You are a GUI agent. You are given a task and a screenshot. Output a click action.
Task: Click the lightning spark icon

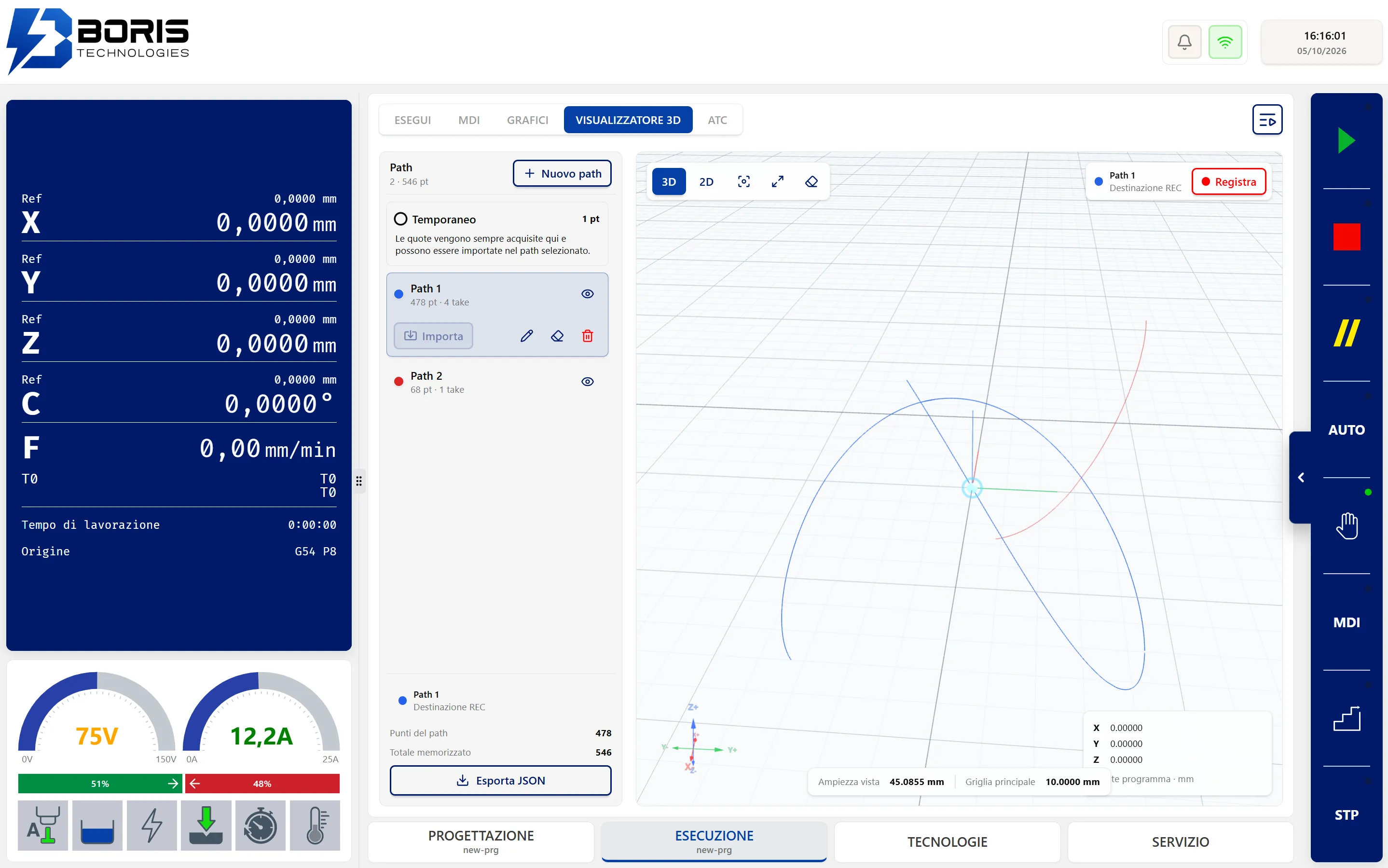(x=151, y=826)
